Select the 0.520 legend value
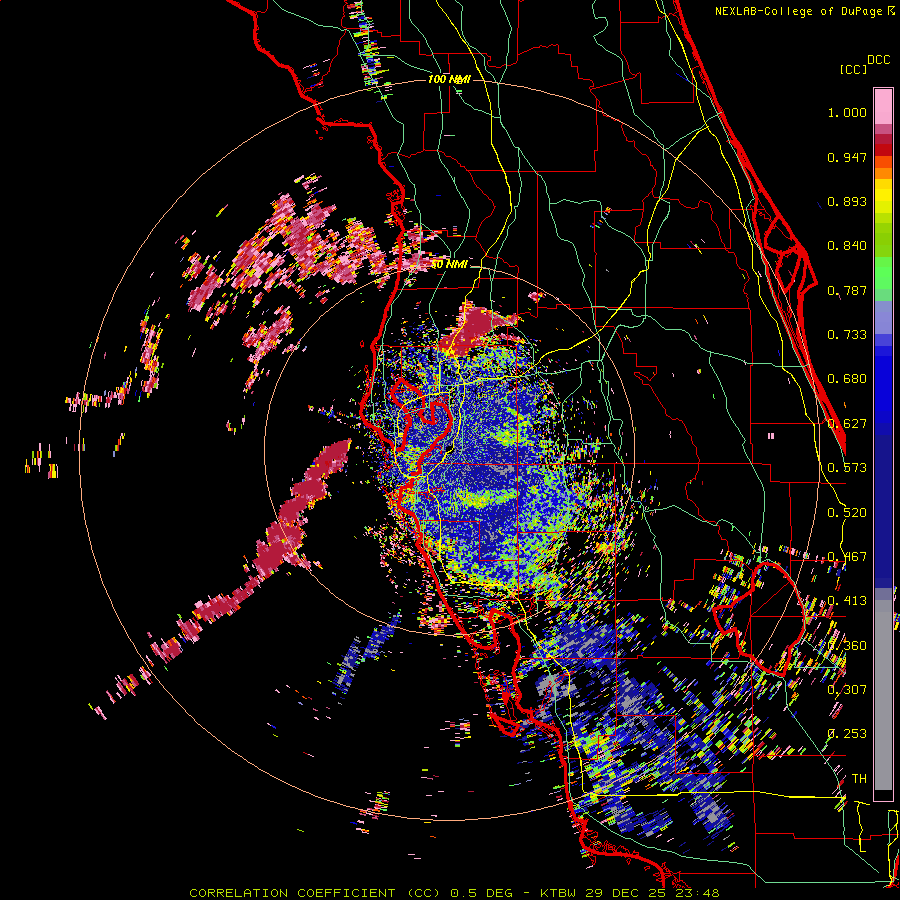The width and height of the screenshot is (900, 900). [x=847, y=513]
